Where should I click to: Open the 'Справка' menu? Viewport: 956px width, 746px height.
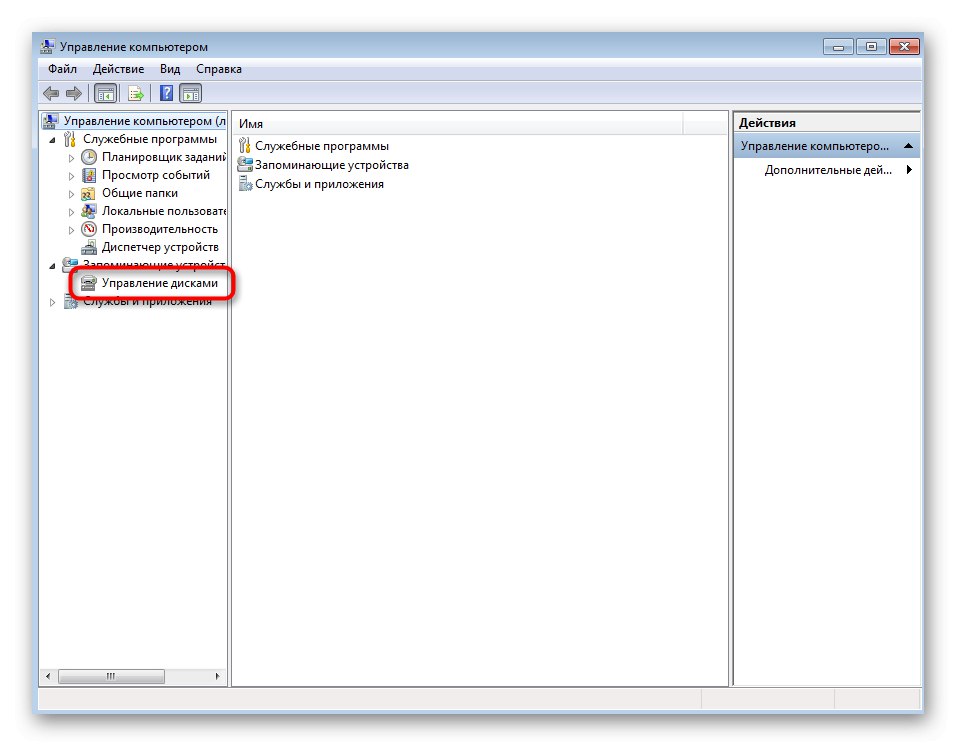[218, 68]
